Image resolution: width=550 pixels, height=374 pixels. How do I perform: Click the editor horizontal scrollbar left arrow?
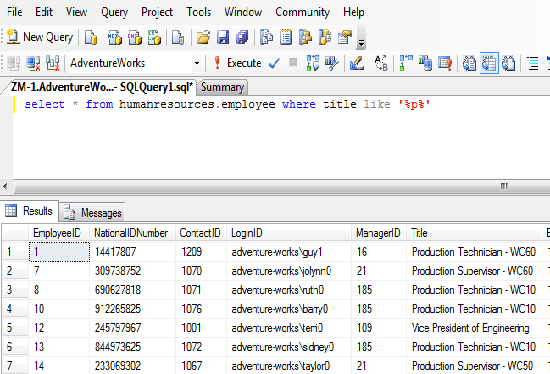[5, 186]
